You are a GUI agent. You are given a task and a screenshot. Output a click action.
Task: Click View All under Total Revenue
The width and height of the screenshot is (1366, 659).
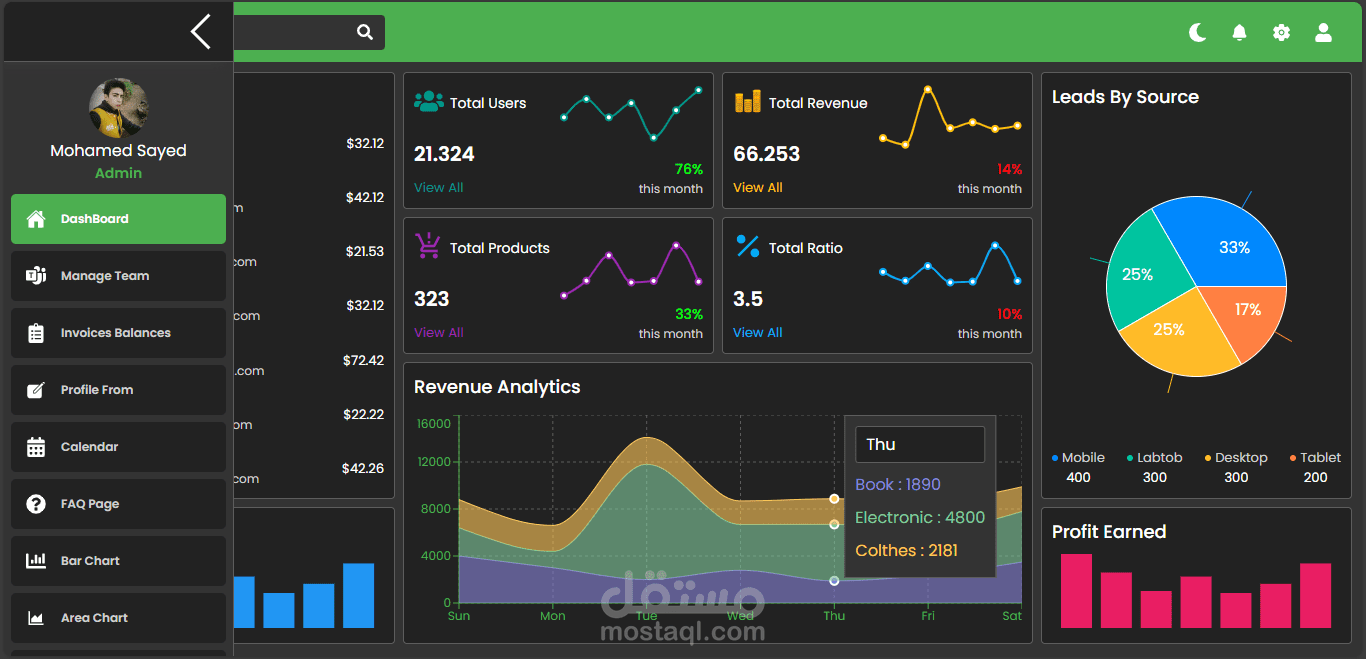click(x=758, y=187)
